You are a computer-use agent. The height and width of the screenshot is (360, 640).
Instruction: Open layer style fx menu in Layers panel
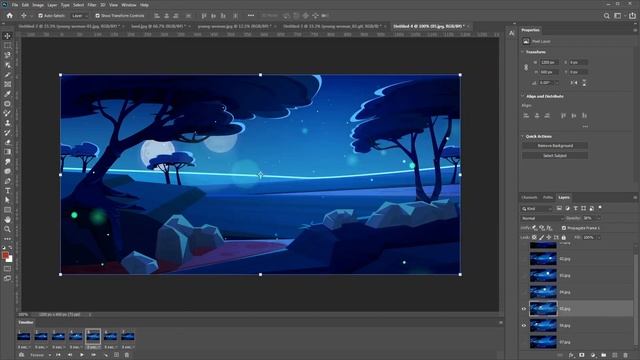[x=571, y=356]
